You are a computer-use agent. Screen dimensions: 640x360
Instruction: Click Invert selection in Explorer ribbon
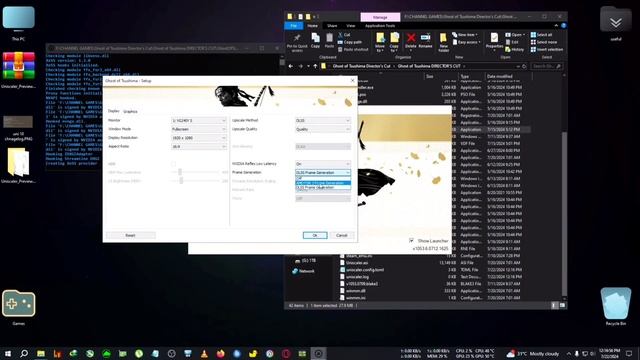click(x=547, y=49)
